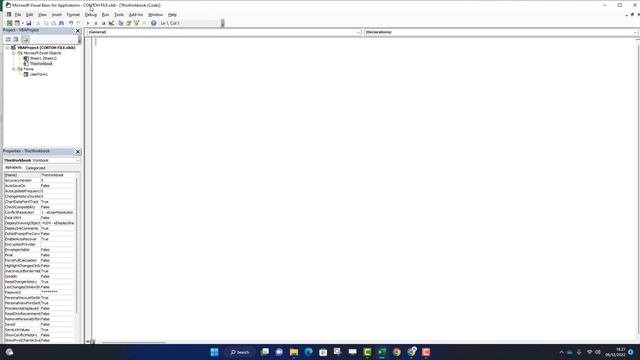The width and height of the screenshot is (640, 360).
Task: Click the Break pause toolbar icon
Action: click(x=96, y=23)
